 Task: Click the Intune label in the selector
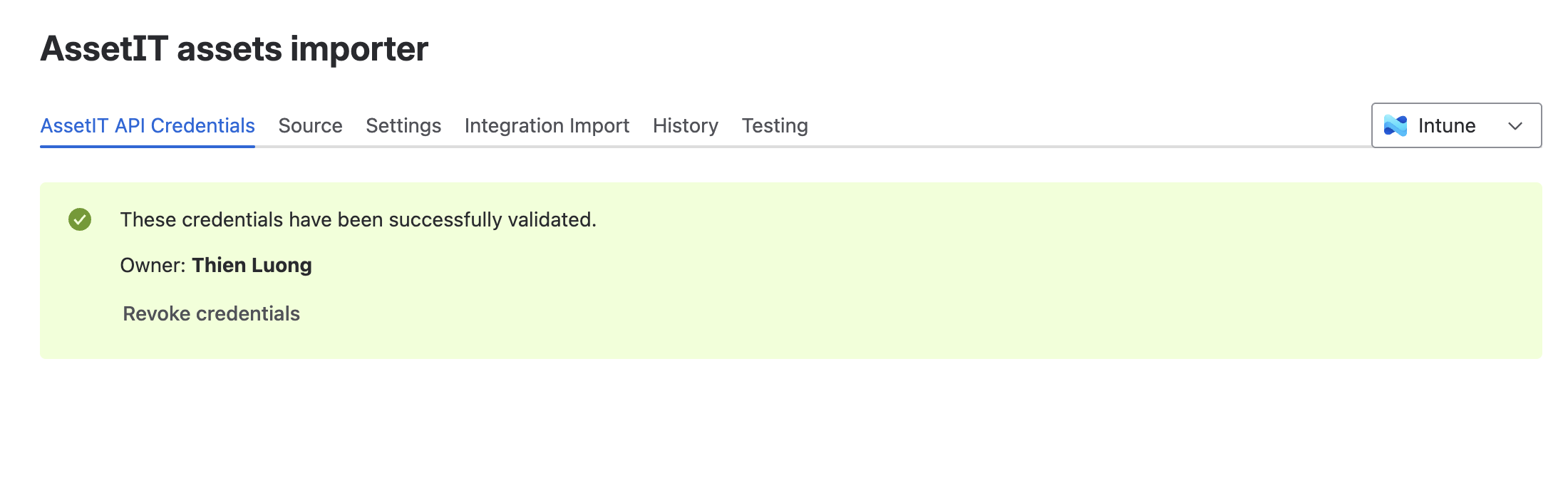(1446, 125)
